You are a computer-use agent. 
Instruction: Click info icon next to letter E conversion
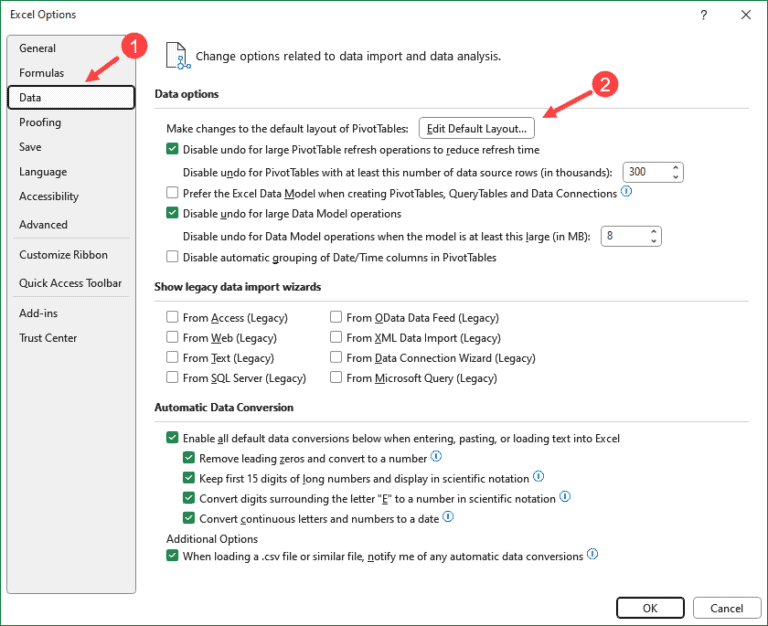pyautogui.click(x=565, y=497)
